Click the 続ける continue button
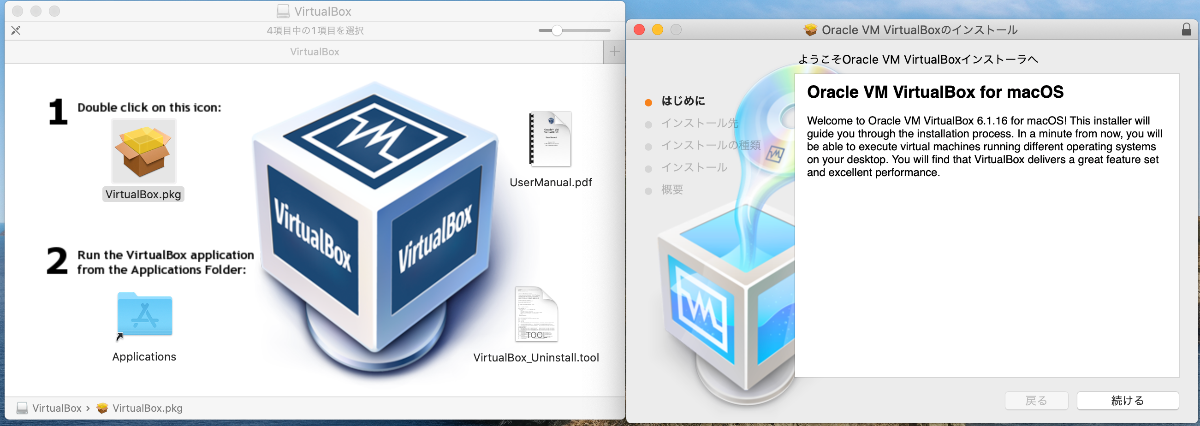The image size is (1200, 426). point(1127,400)
